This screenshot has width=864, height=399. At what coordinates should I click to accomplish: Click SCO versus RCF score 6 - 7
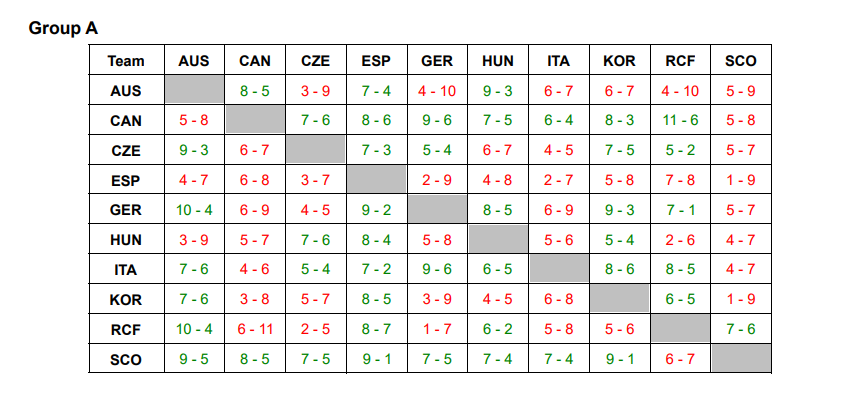click(x=680, y=359)
